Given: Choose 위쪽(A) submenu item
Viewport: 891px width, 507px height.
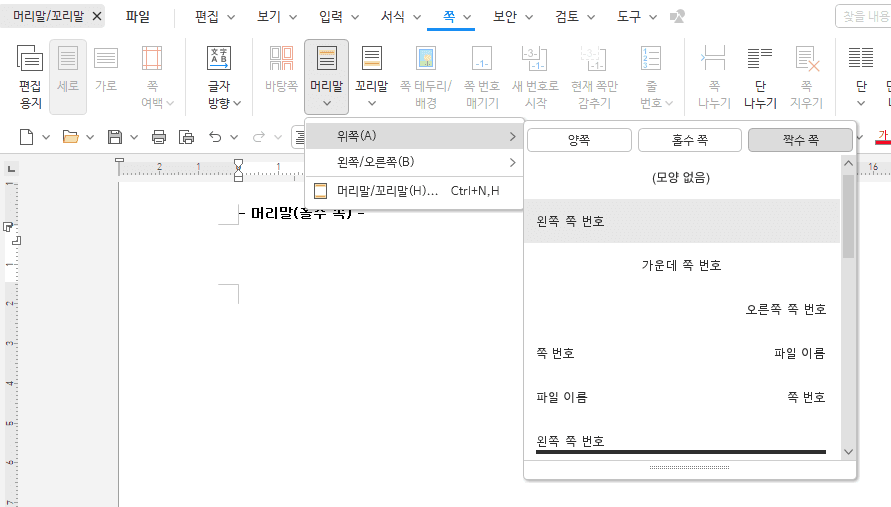Looking at the screenshot, I should 414,136.
